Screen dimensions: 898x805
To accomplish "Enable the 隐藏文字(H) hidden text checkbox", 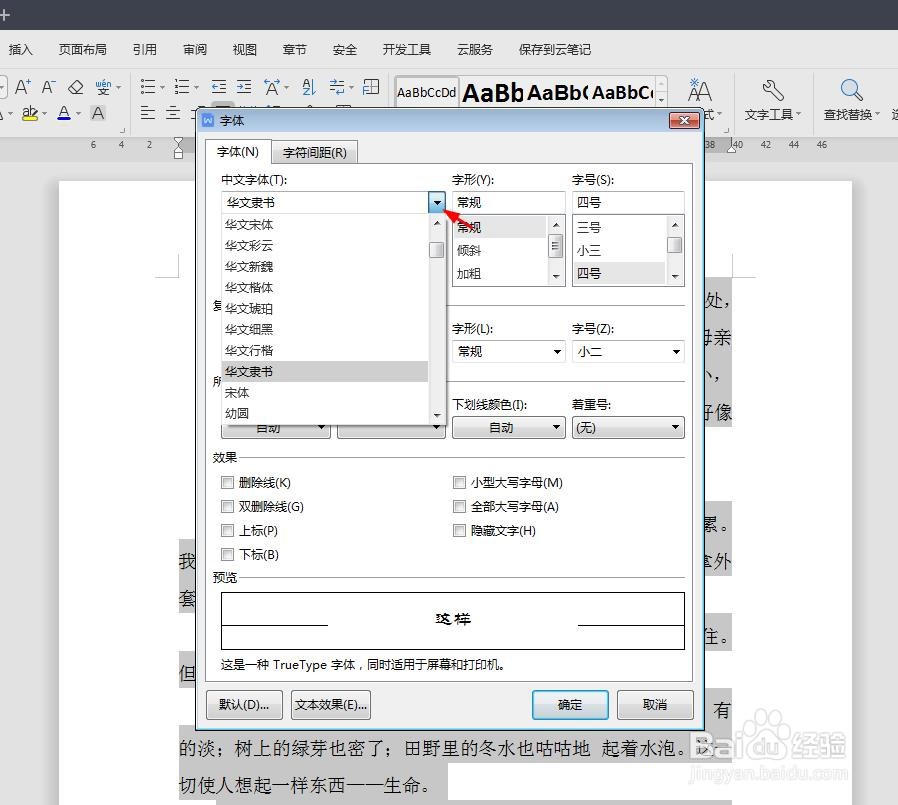I will click(x=459, y=530).
